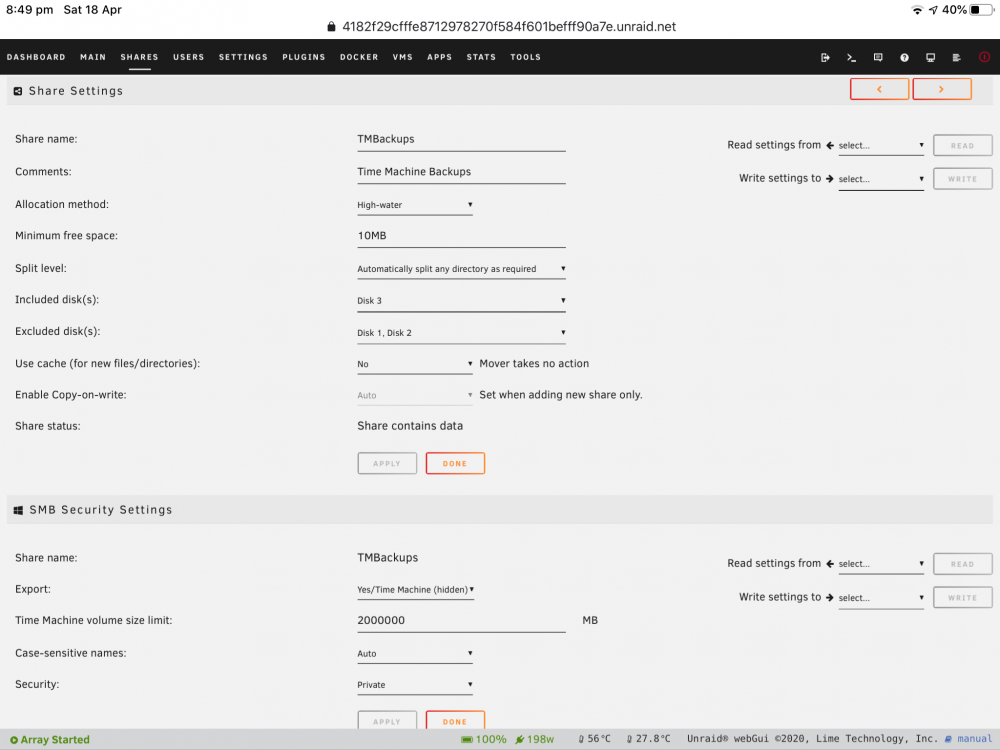Open the terminal icon in header
Screen dimensions: 1000x750
851,57
